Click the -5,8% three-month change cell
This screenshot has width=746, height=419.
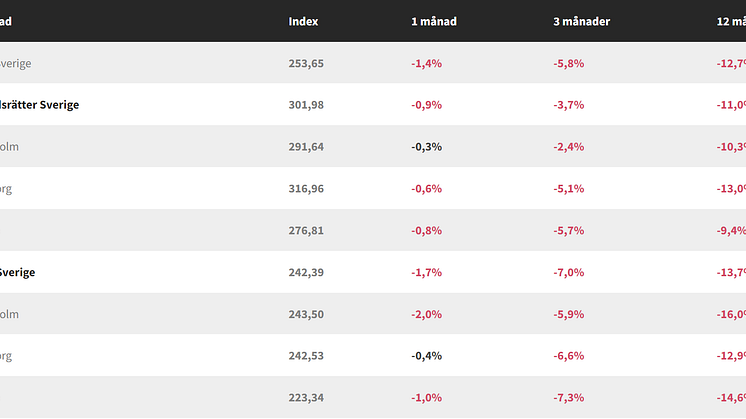(x=568, y=63)
